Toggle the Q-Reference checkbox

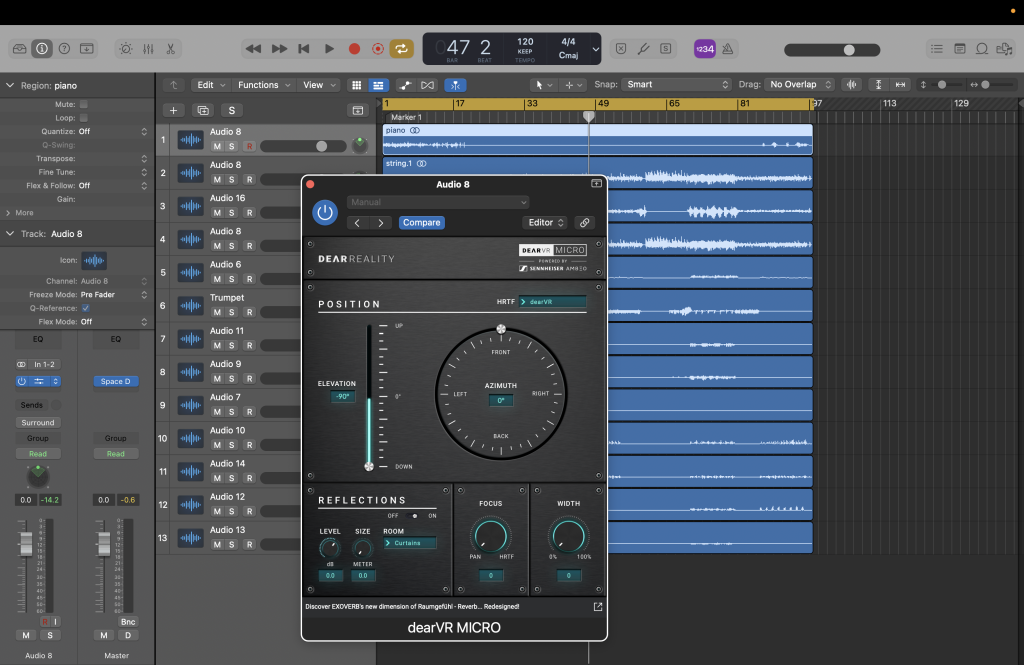pos(86,308)
